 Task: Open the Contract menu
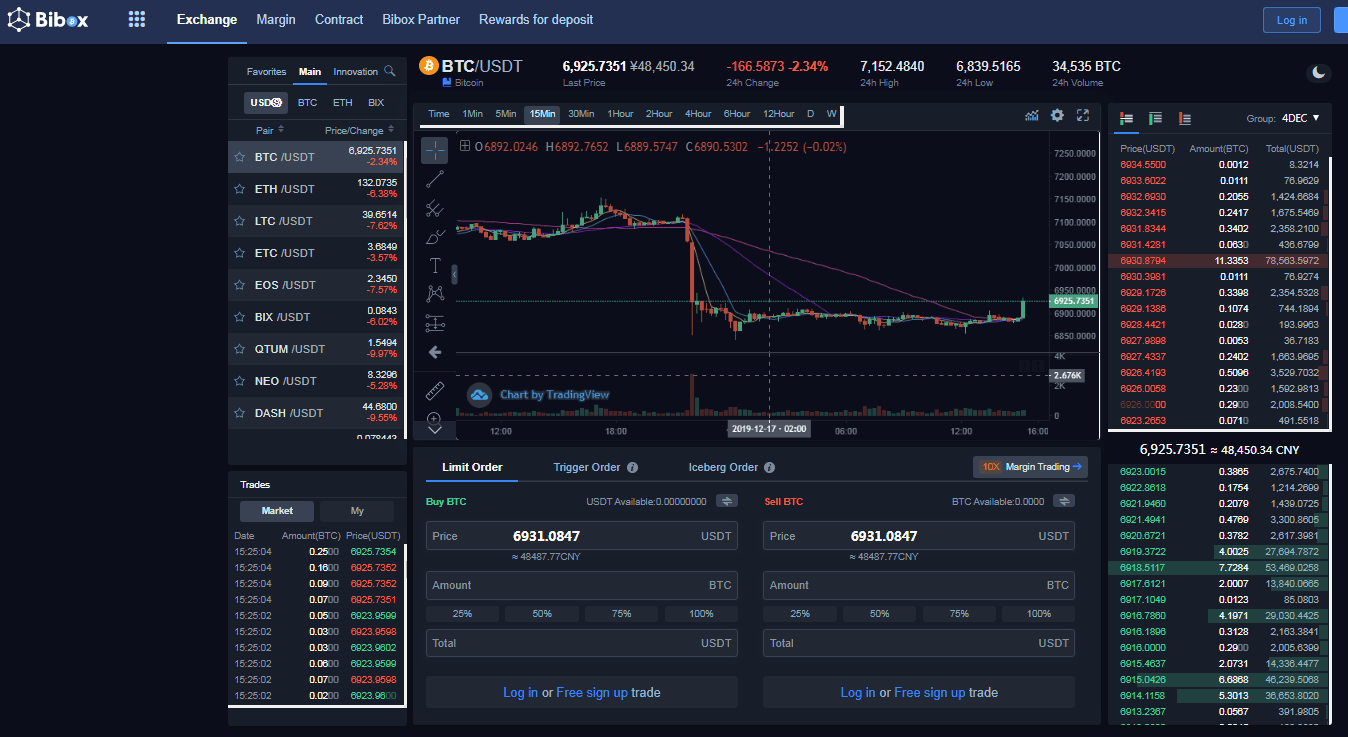[x=339, y=19]
